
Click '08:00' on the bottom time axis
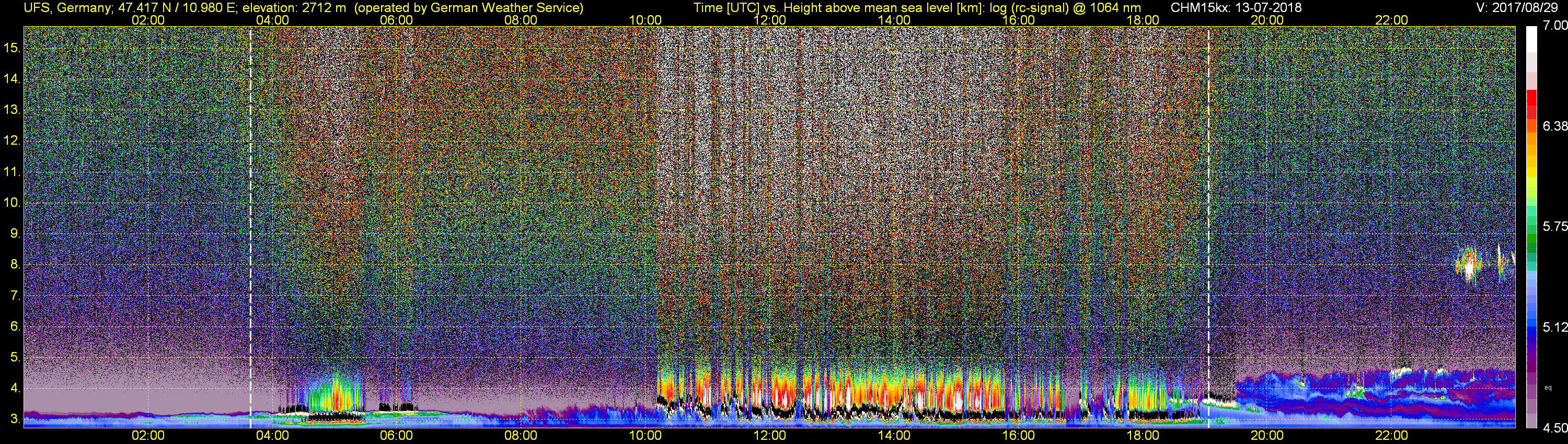point(521,436)
